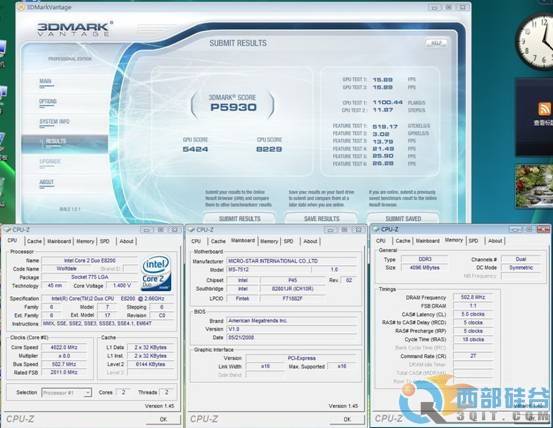The height and width of the screenshot is (428, 553).
Task: Switch to About tab in second CPU-Z
Action: (x=310, y=241)
